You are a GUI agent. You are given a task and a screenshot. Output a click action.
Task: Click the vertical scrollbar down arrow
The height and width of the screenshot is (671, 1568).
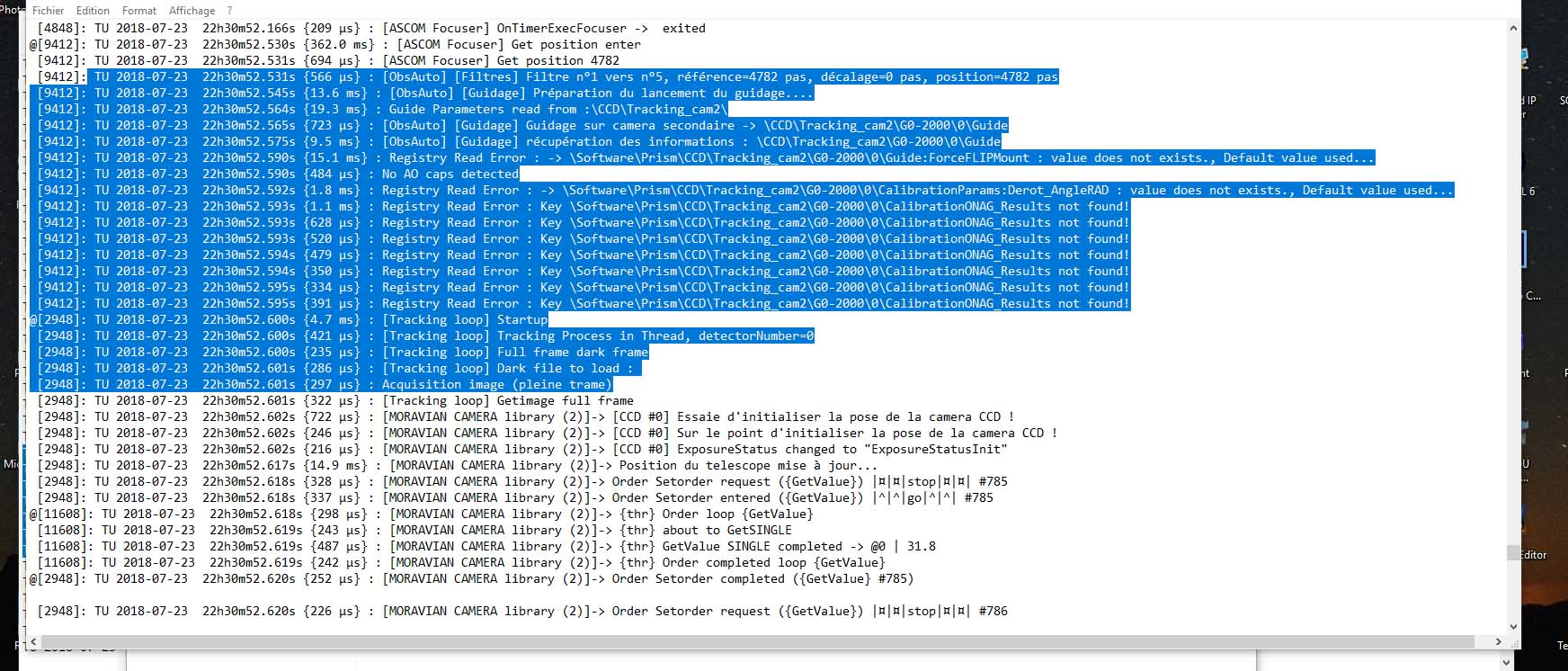pos(1513,626)
